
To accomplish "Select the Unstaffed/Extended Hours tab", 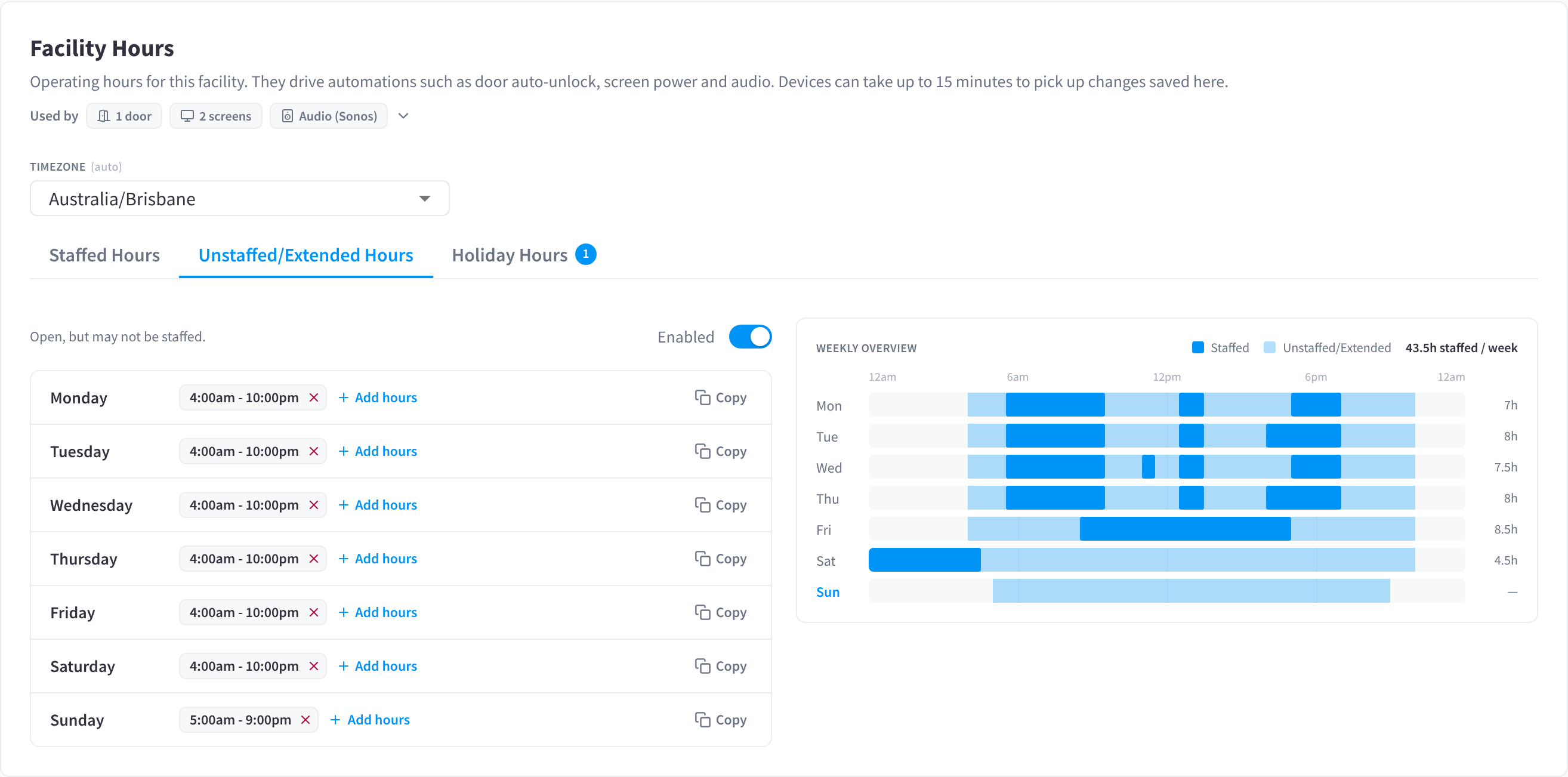I will 305,255.
